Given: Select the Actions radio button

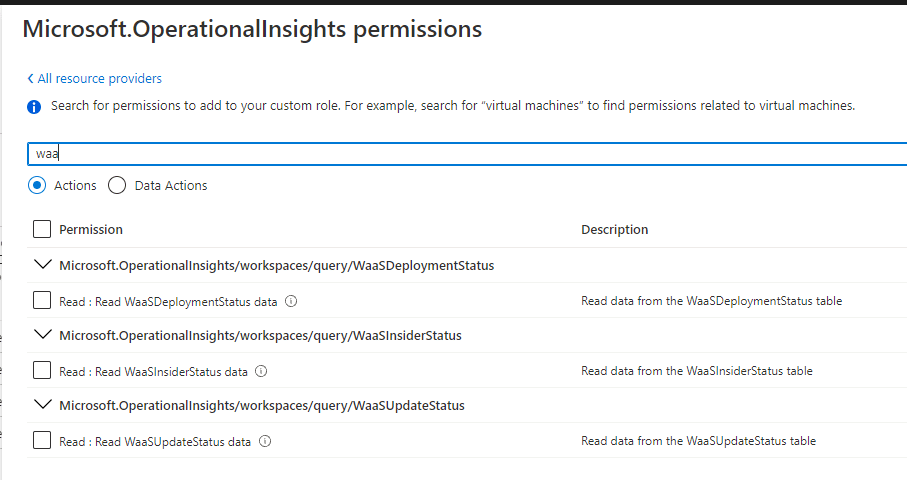Looking at the screenshot, I should (x=37, y=185).
